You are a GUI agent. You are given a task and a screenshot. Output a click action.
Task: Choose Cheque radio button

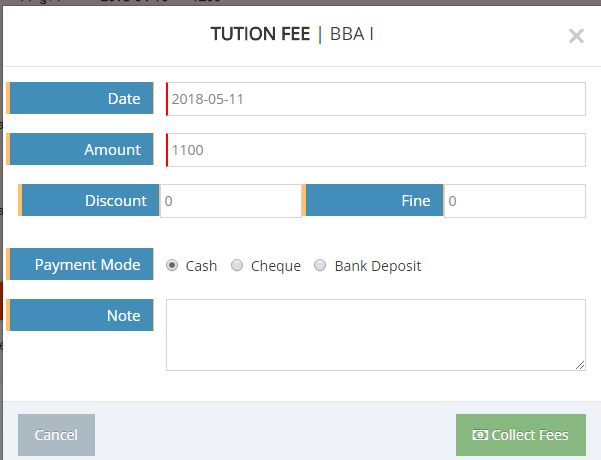pyautogui.click(x=237, y=266)
